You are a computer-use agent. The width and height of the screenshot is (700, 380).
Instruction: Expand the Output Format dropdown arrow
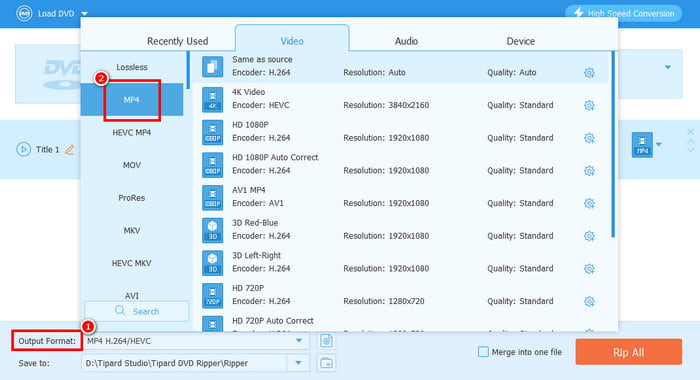click(299, 341)
